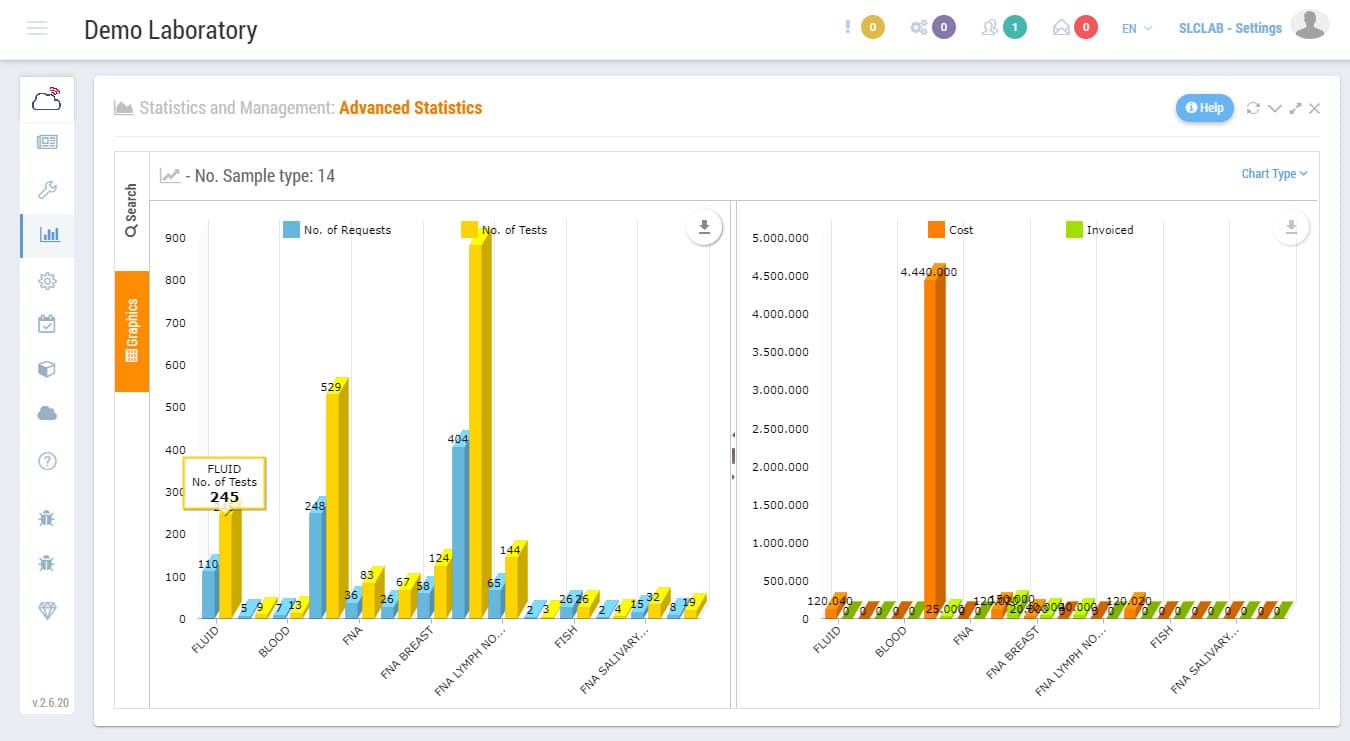Switch to the Graphics tab
This screenshot has width=1350, height=741.
(x=132, y=331)
